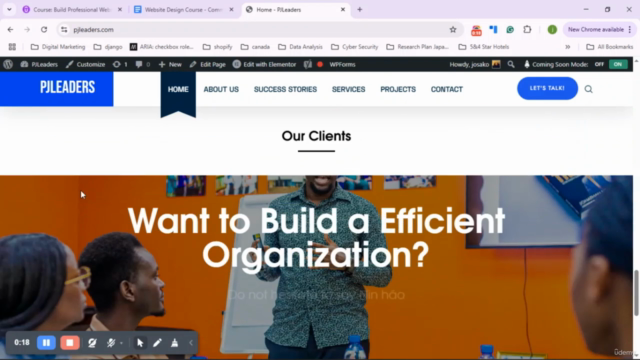Reload the pjleaders.com page
640x360 pixels.
pyautogui.click(x=44, y=29)
